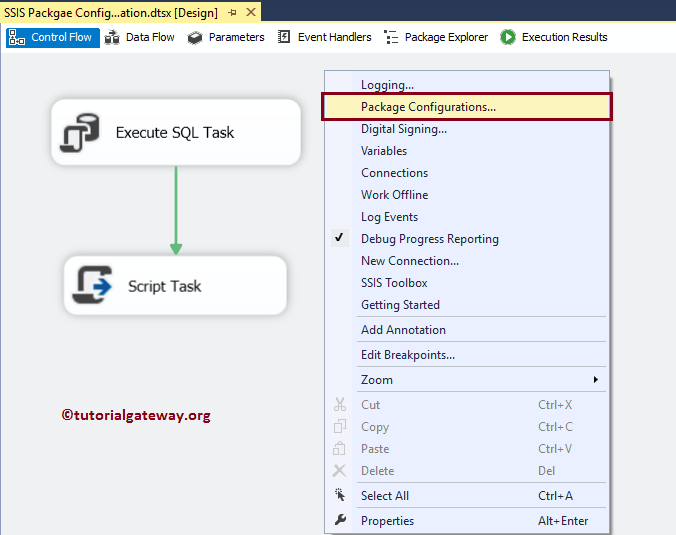Open the Parameters tab

[226, 38]
